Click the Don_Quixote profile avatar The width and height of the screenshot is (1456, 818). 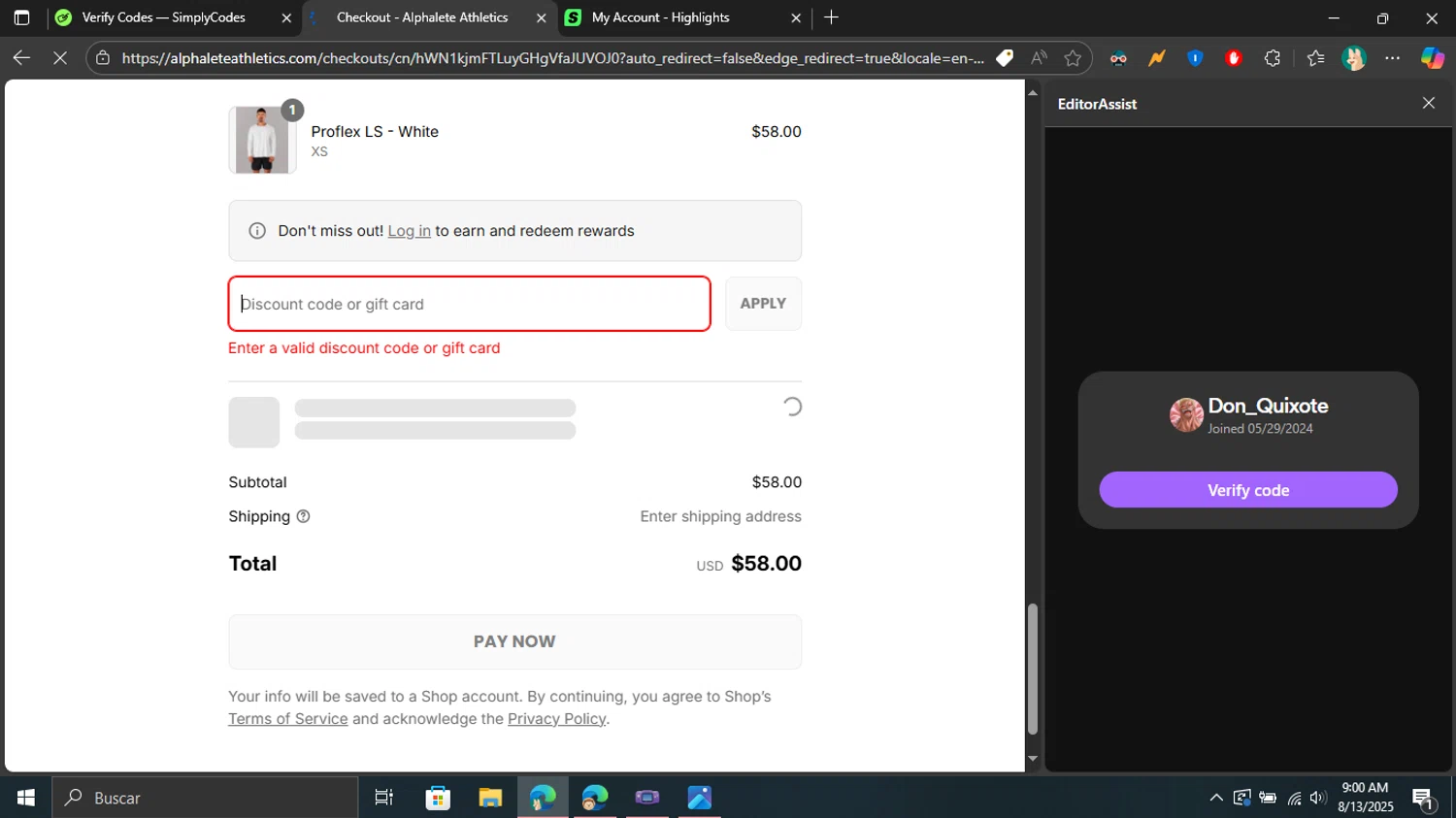1186,415
